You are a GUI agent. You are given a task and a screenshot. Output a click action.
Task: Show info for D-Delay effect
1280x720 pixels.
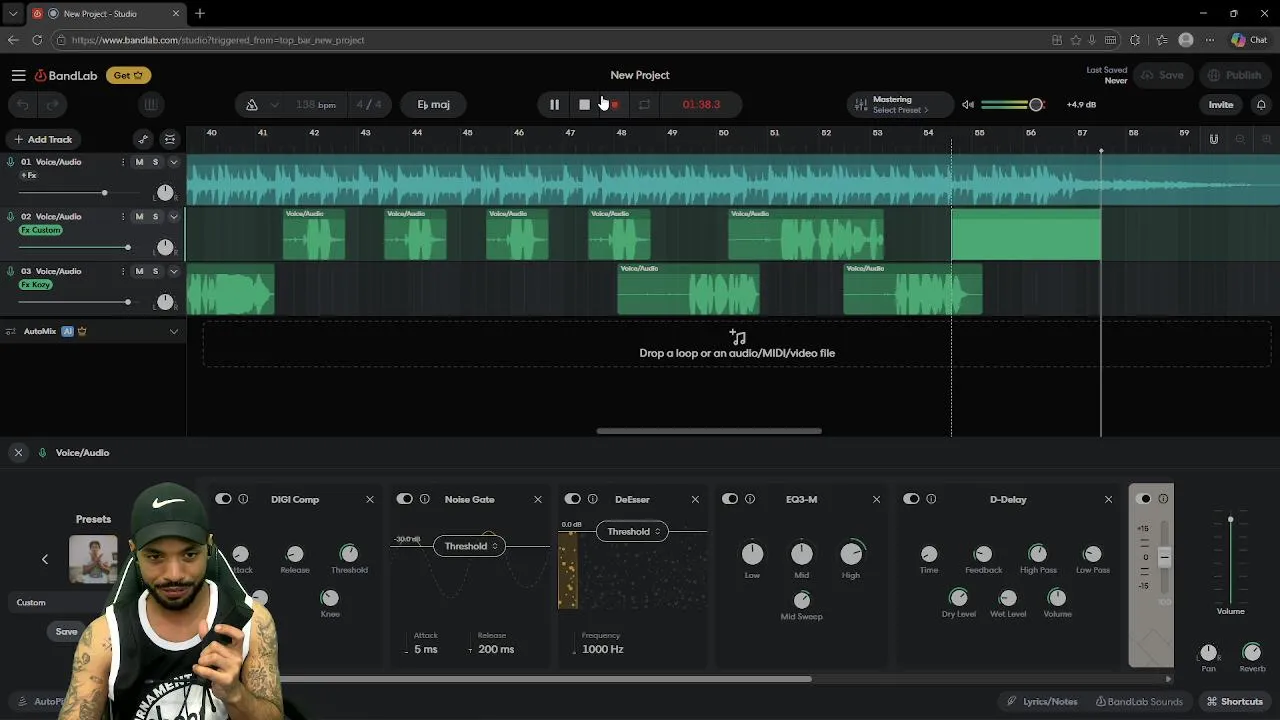tap(931, 499)
